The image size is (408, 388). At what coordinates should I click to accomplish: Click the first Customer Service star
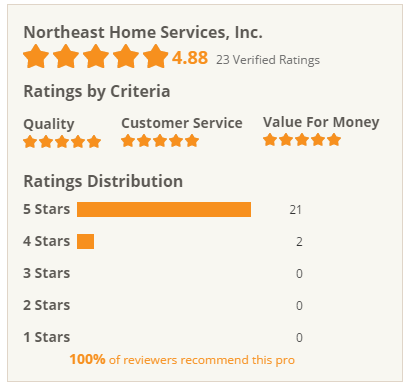pos(128,140)
